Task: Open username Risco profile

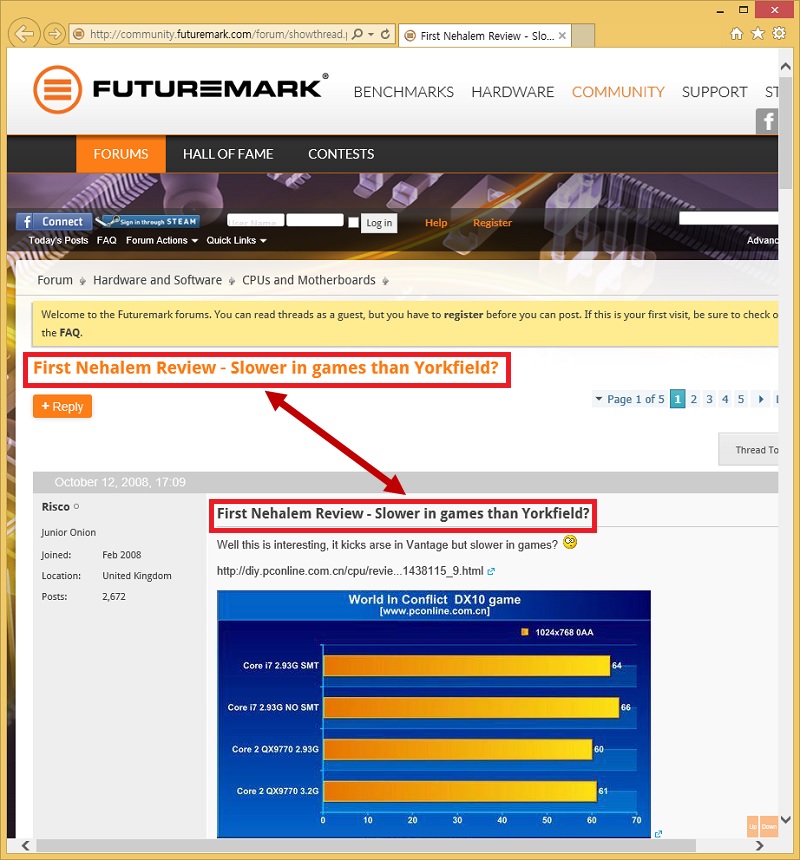Action: 55,507
